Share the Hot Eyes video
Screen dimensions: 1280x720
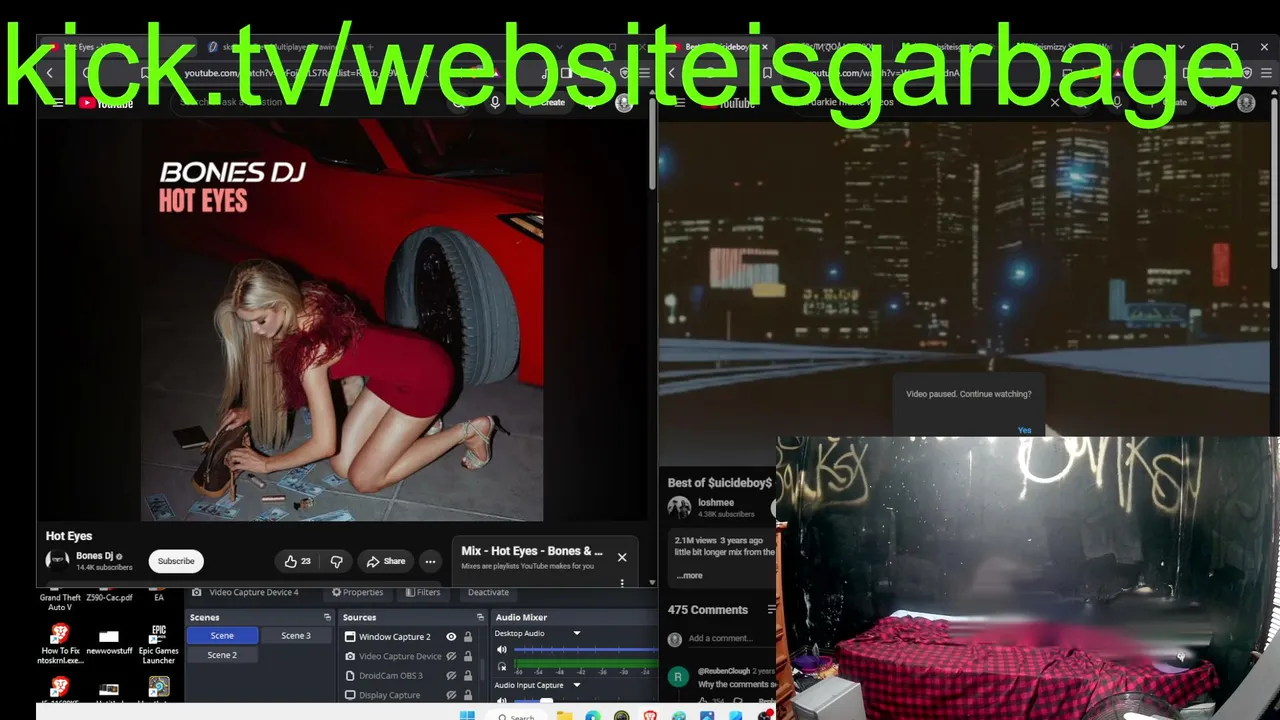coord(385,561)
